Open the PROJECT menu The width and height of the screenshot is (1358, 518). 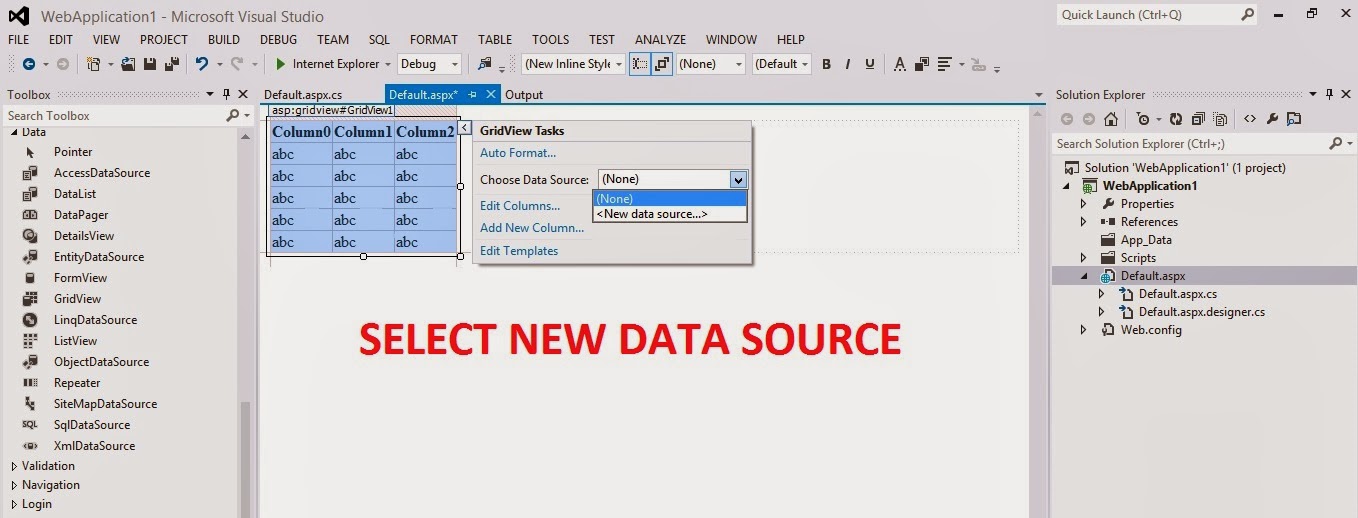tap(164, 40)
